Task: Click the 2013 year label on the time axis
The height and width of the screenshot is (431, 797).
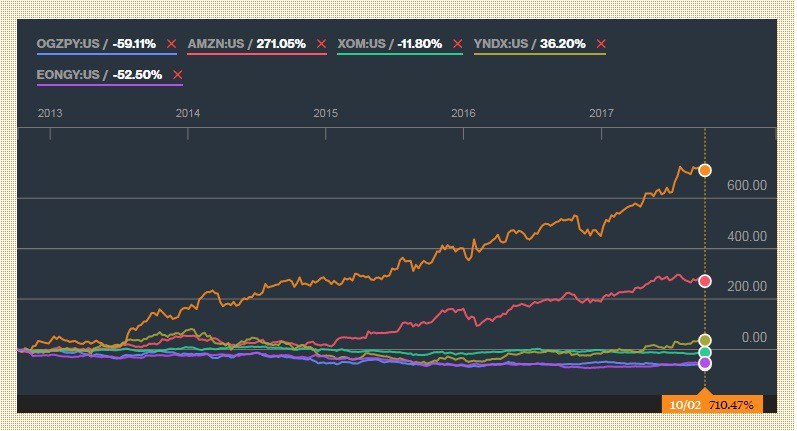Action: 50,113
